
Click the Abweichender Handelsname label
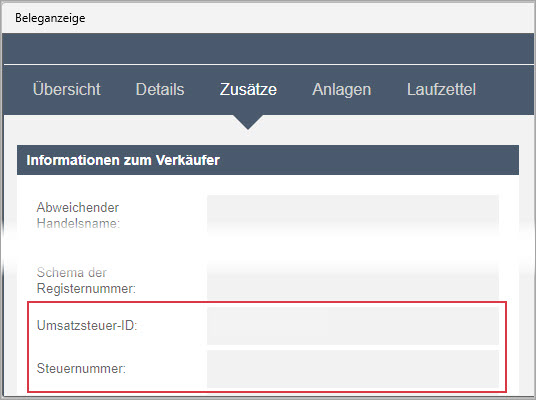point(78,215)
